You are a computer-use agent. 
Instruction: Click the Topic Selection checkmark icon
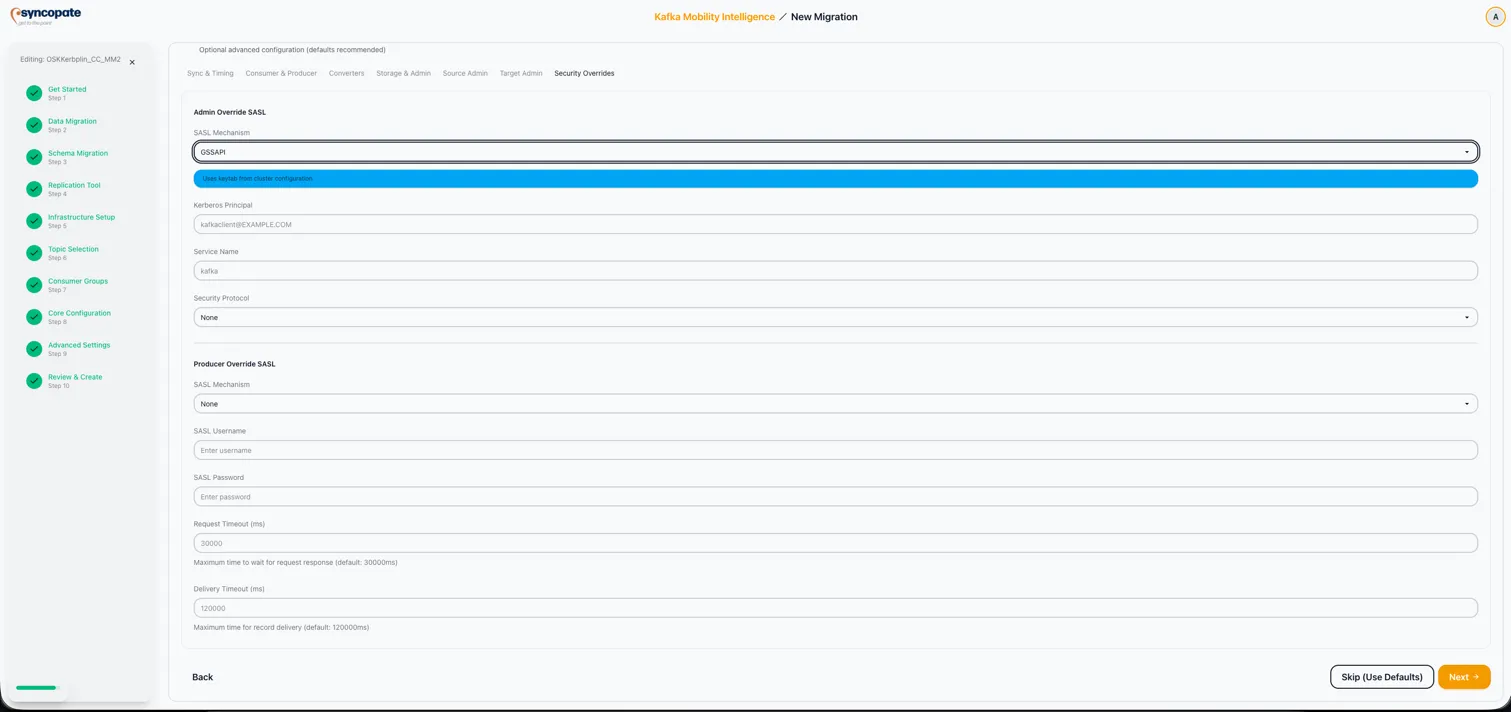(34, 253)
